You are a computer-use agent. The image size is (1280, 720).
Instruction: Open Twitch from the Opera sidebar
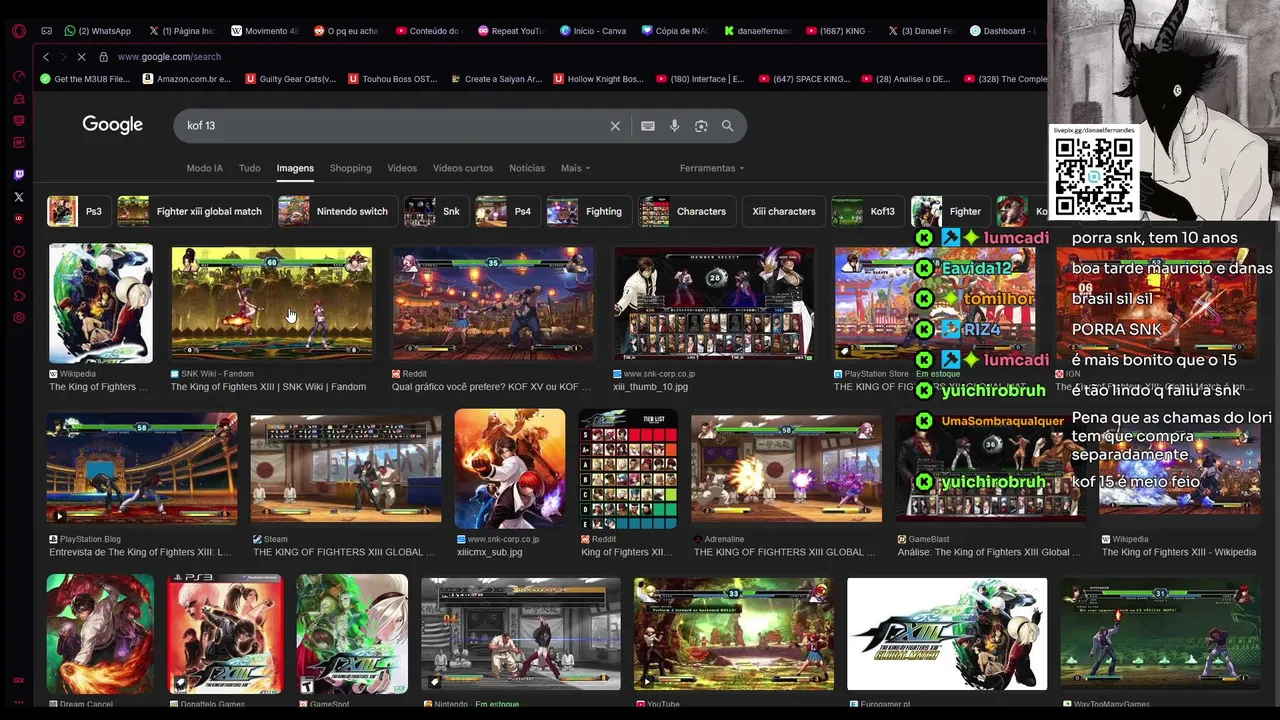pos(18,175)
